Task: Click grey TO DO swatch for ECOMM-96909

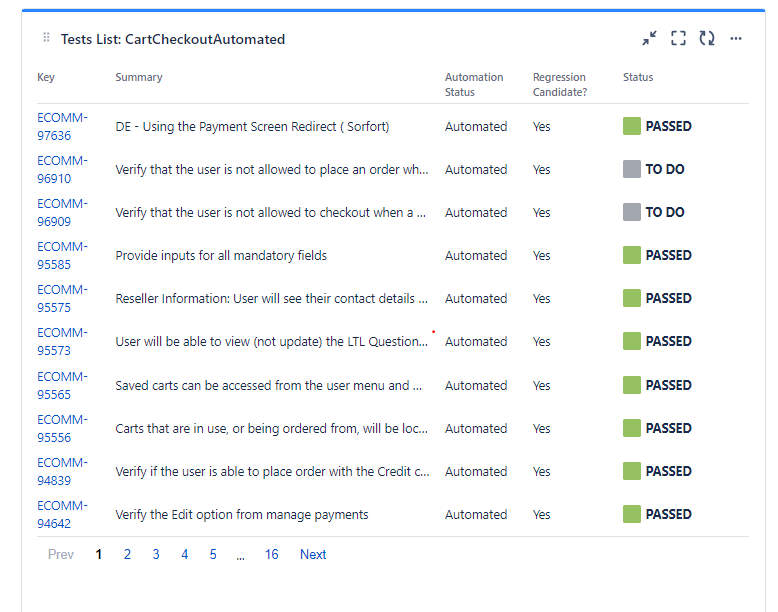Action: point(632,212)
